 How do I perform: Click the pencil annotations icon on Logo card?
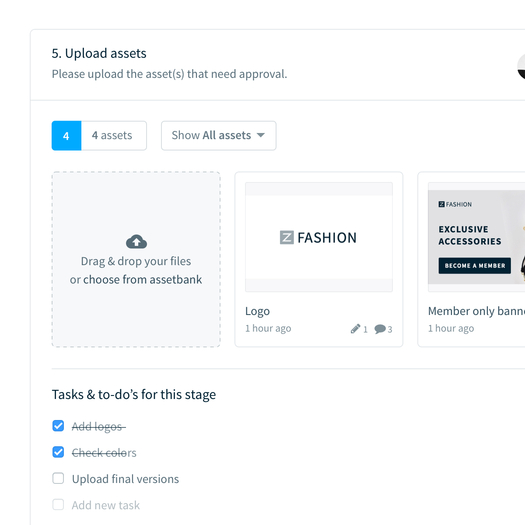[355, 329]
